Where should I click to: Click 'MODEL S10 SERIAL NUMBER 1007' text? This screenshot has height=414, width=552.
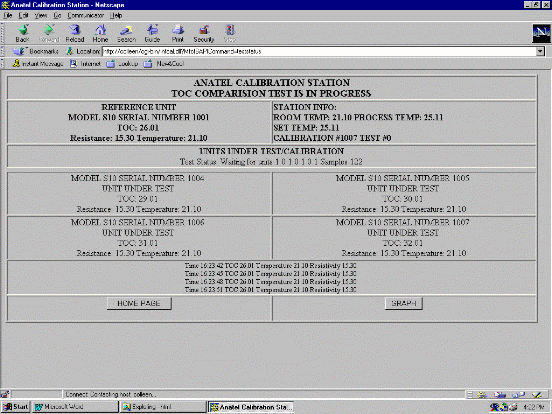[x=403, y=222]
